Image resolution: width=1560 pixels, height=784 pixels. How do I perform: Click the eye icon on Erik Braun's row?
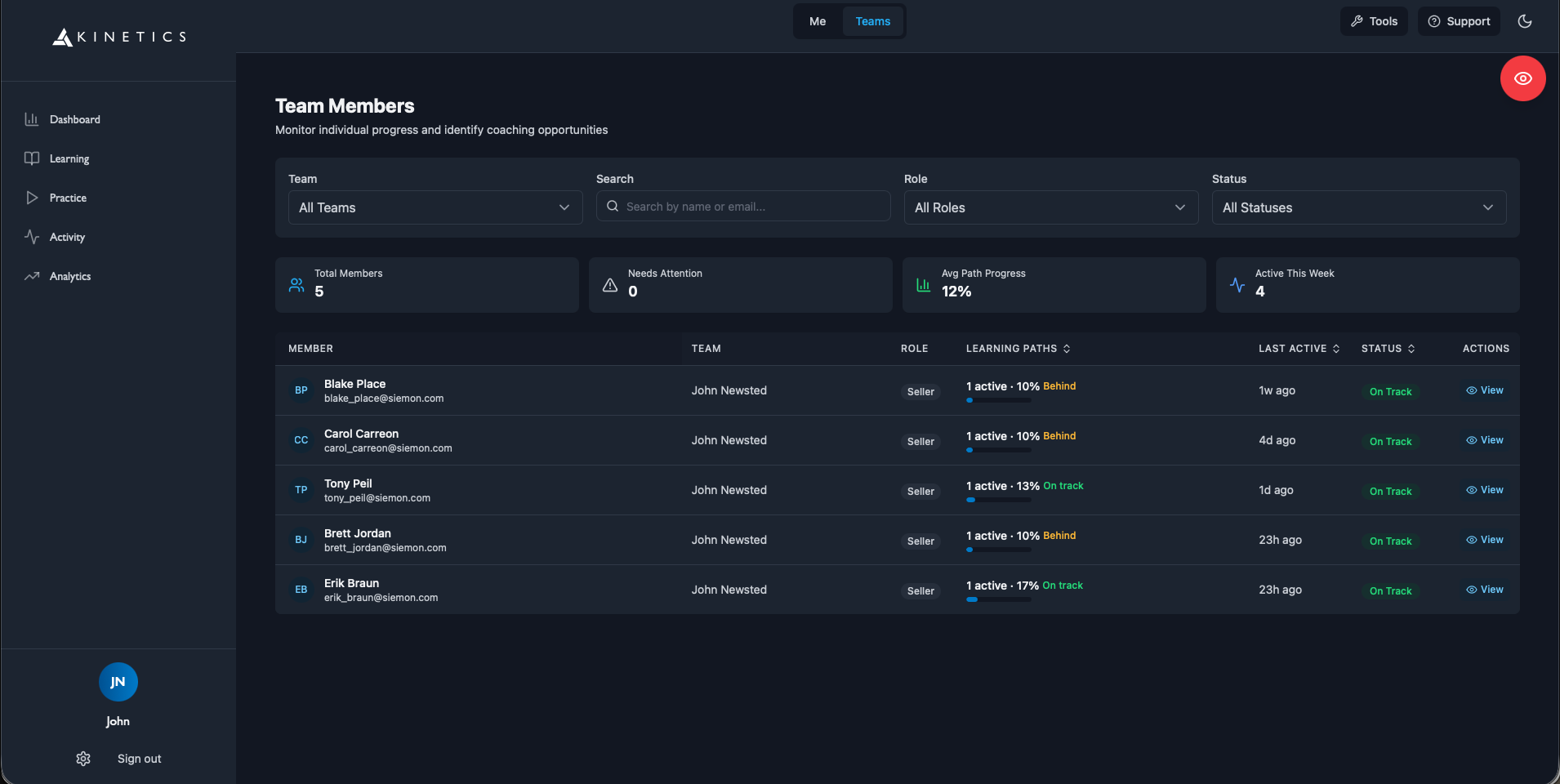click(1471, 589)
